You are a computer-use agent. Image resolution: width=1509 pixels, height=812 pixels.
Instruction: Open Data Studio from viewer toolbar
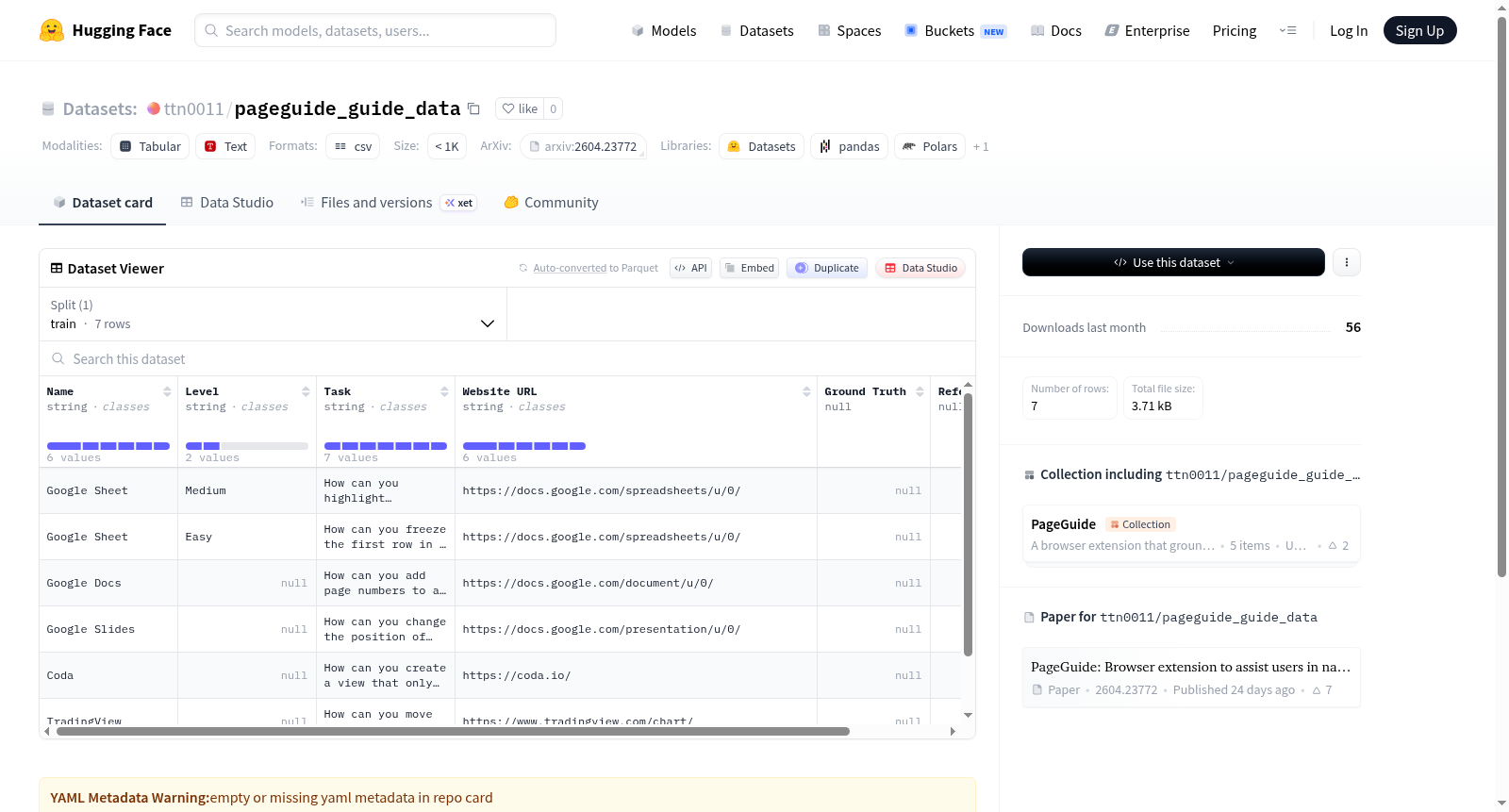920,268
